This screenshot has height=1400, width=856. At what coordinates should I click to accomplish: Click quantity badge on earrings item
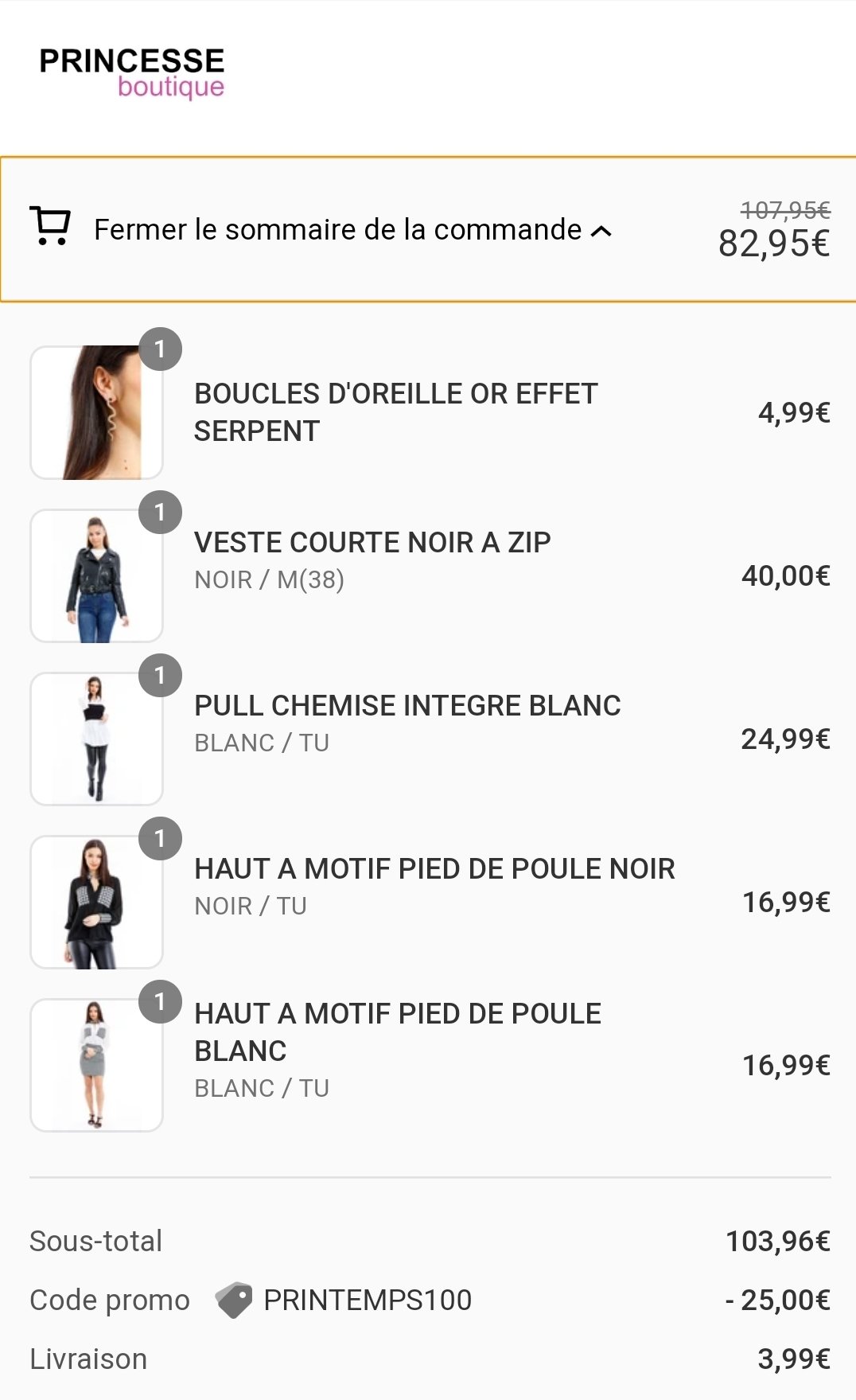click(x=160, y=349)
